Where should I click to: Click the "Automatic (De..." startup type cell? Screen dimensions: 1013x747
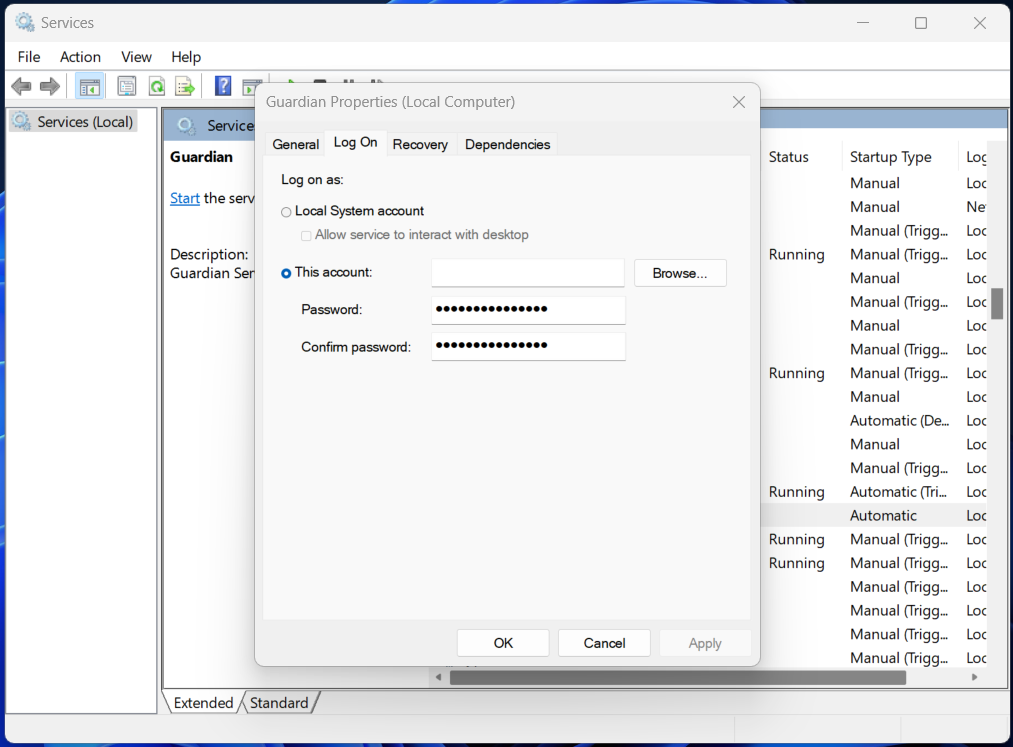pos(899,421)
